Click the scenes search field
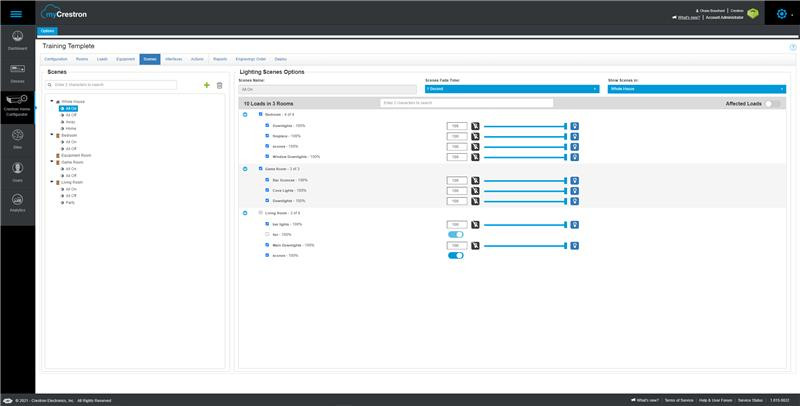The image size is (800, 406). (x=111, y=85)
